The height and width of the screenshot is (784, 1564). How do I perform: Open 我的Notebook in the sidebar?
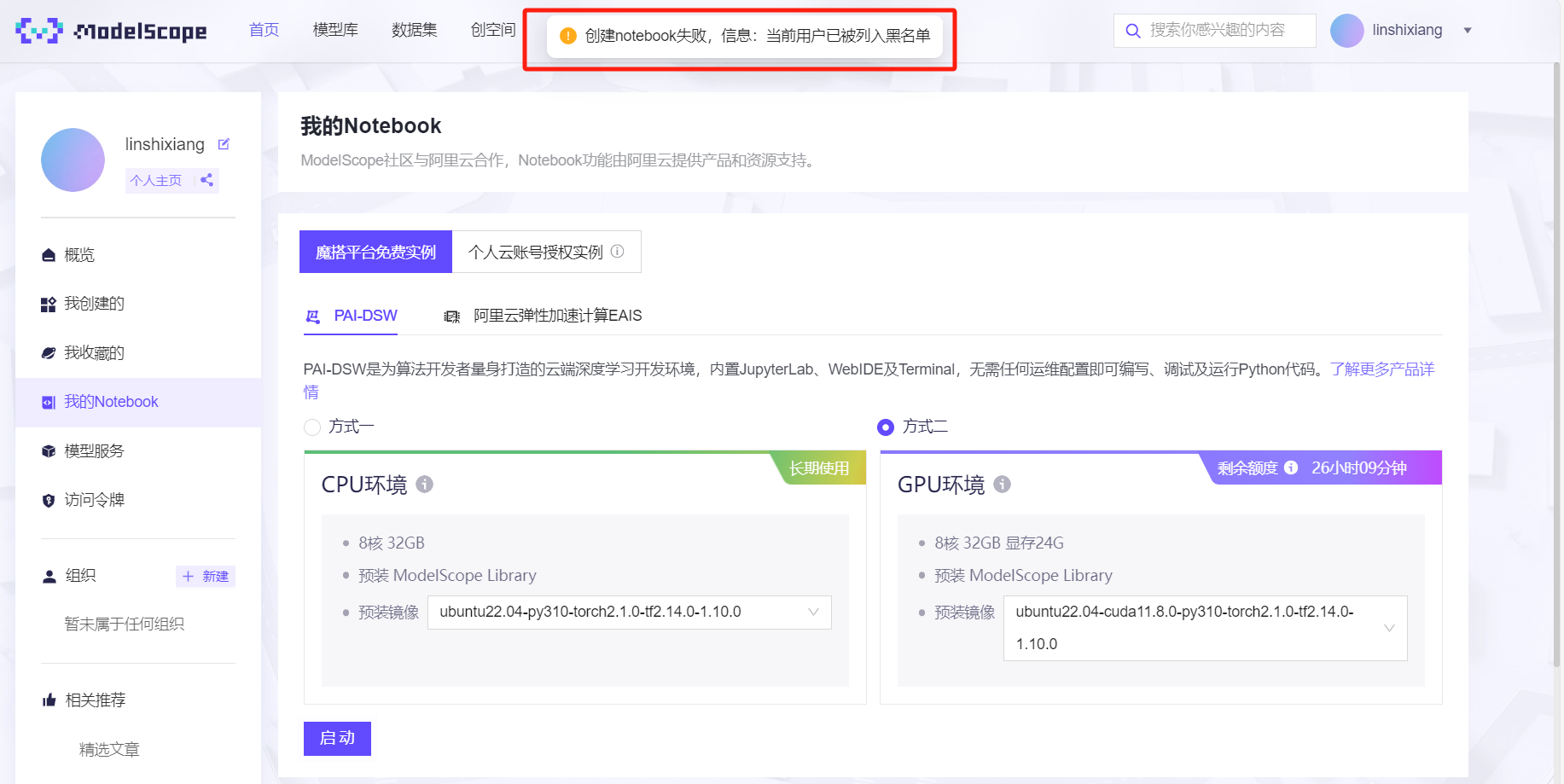point(138,402)
